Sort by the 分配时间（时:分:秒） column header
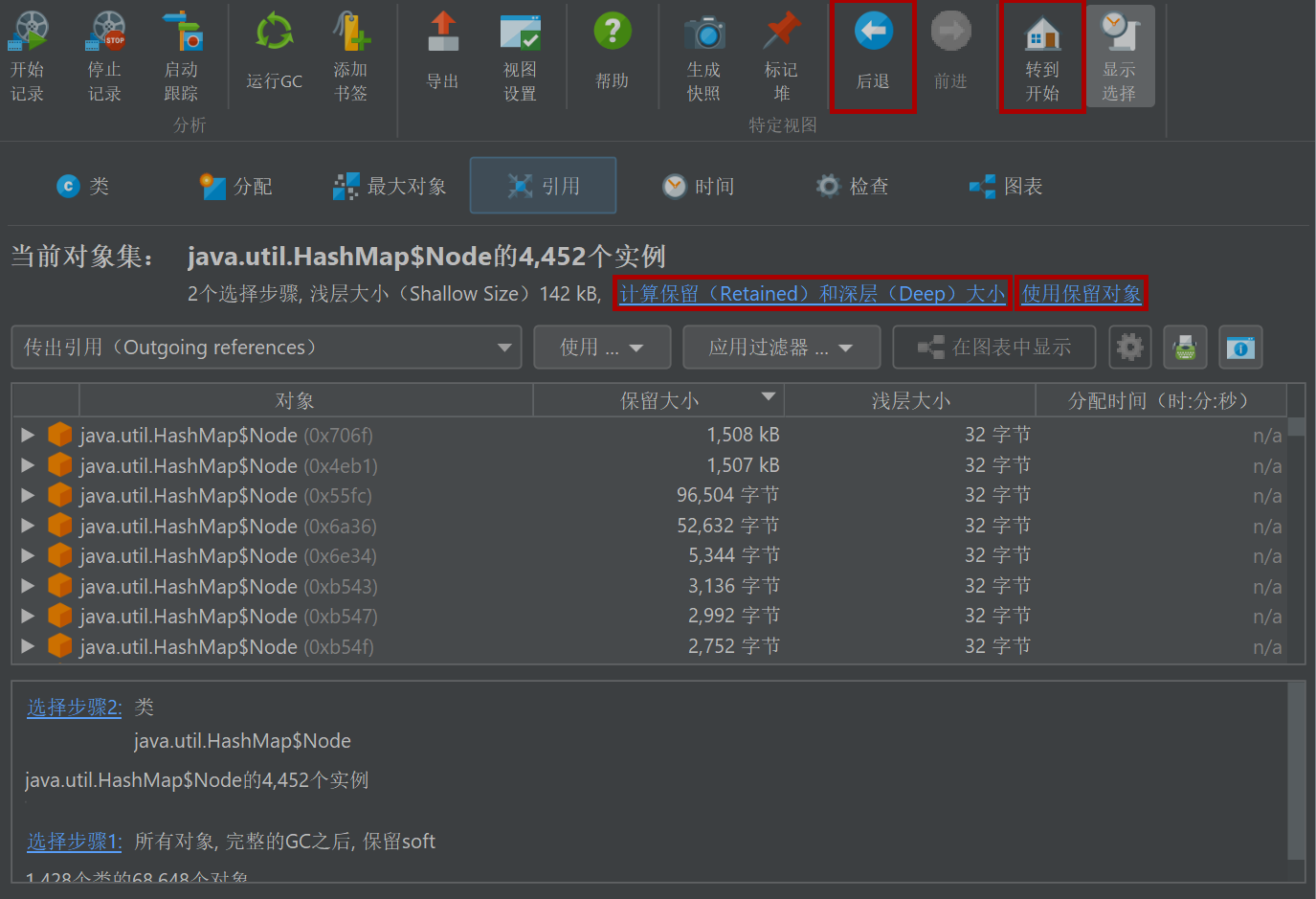Image resolution: width=1316 pixels, height=899 pixels. point(1162,400)
